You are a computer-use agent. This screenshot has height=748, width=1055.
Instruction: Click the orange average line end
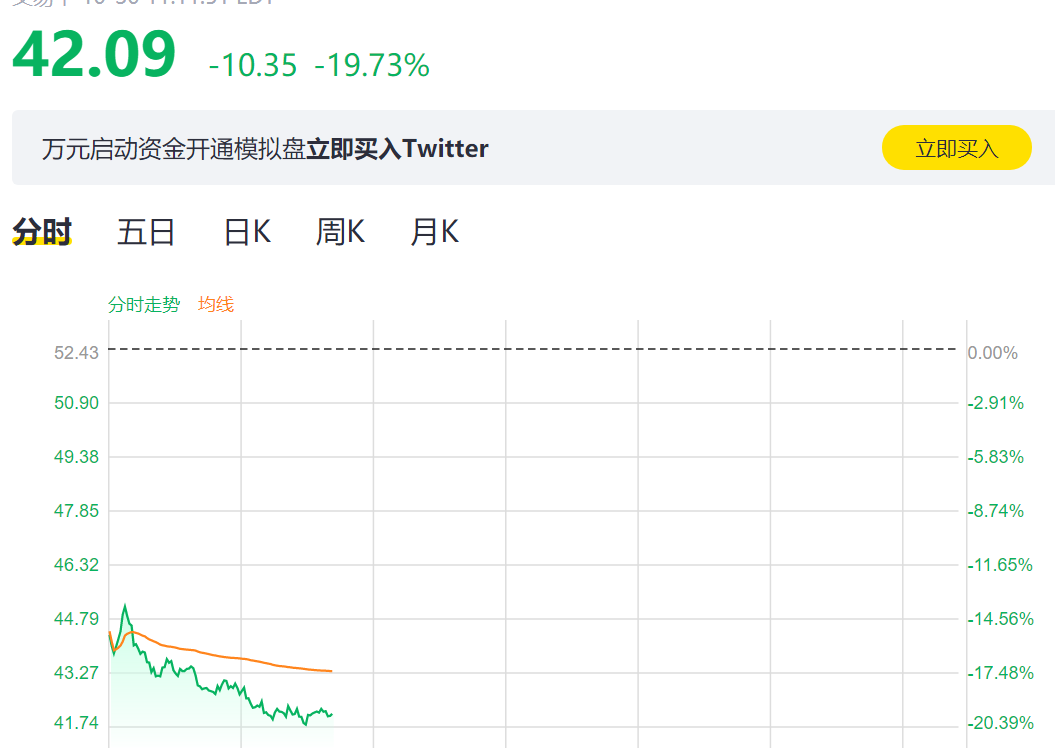pos(330,671)
